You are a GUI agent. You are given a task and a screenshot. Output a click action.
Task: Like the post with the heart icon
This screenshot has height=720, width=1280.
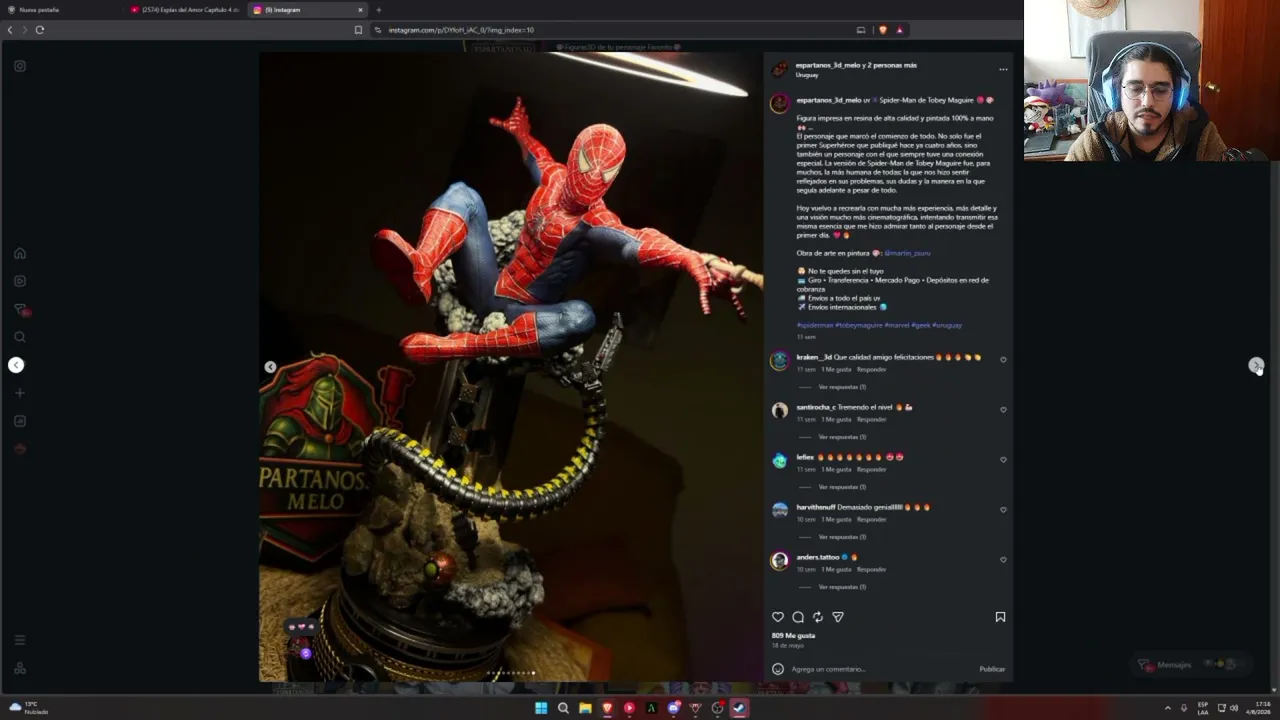pyautogui.click(x=778, y=617)
